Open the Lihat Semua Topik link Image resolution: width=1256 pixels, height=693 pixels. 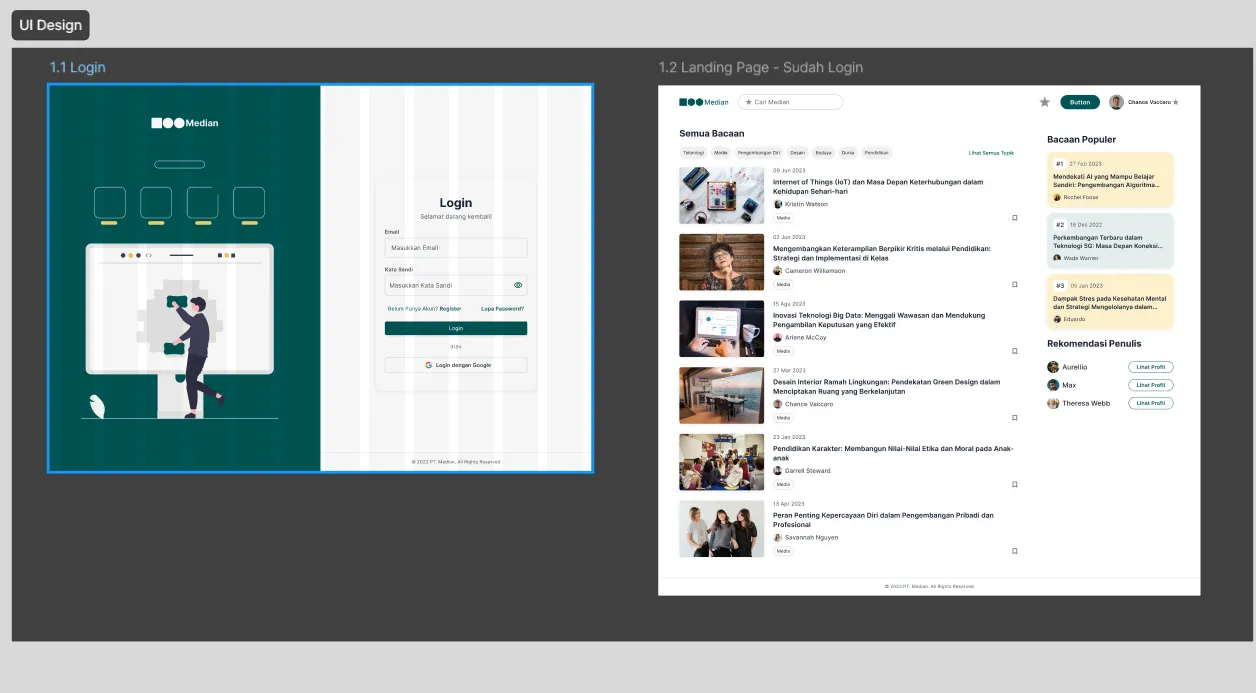pos(991,152)
